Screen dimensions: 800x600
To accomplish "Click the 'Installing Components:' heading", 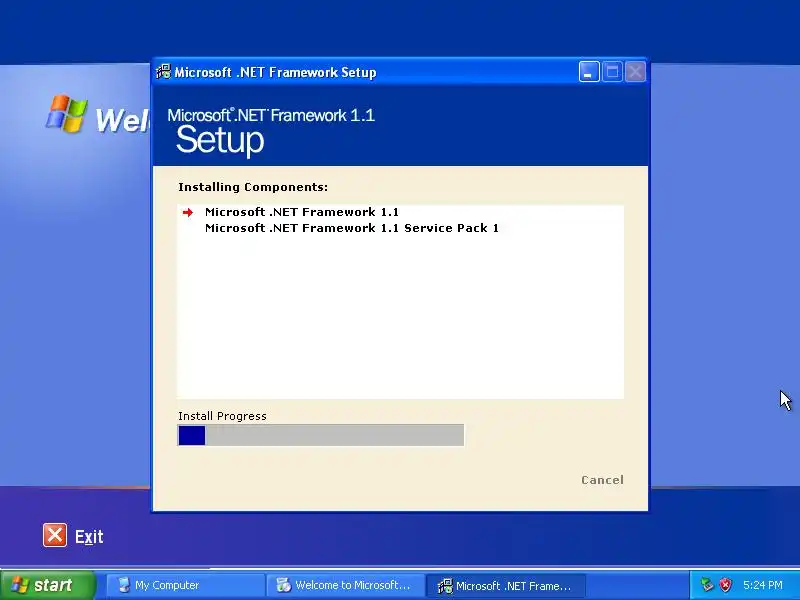I will point(253,187).
